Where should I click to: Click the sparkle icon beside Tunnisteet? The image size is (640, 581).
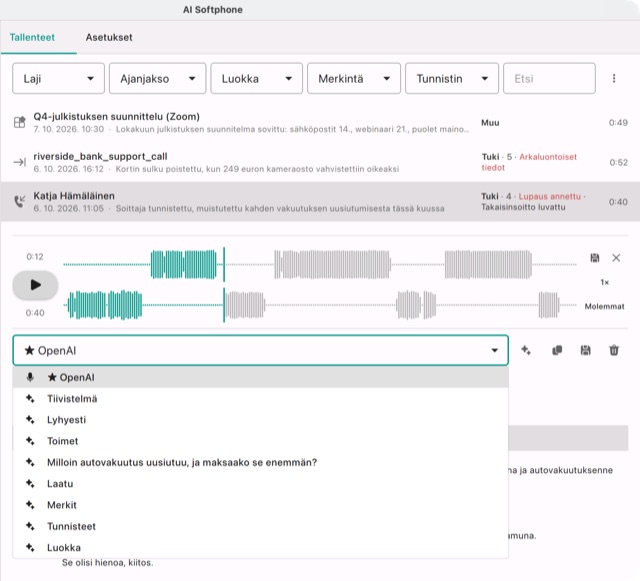point(30,526)
